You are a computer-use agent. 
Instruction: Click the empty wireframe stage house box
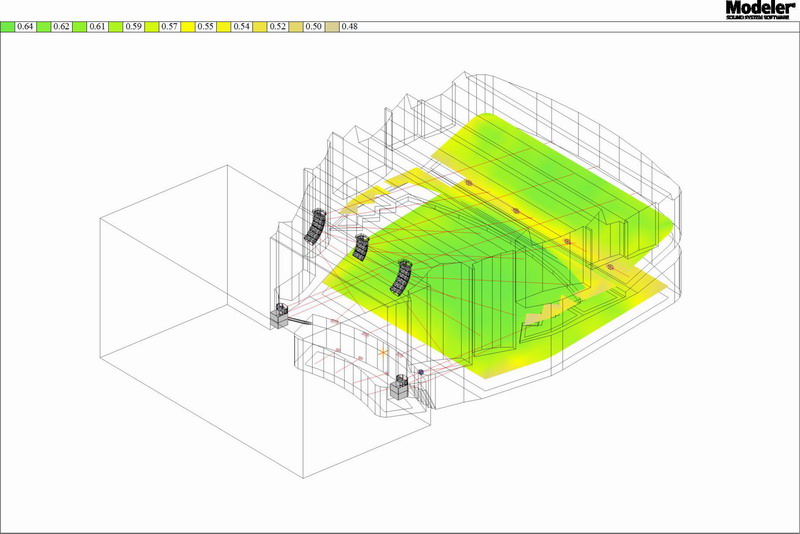coord(170,330)
